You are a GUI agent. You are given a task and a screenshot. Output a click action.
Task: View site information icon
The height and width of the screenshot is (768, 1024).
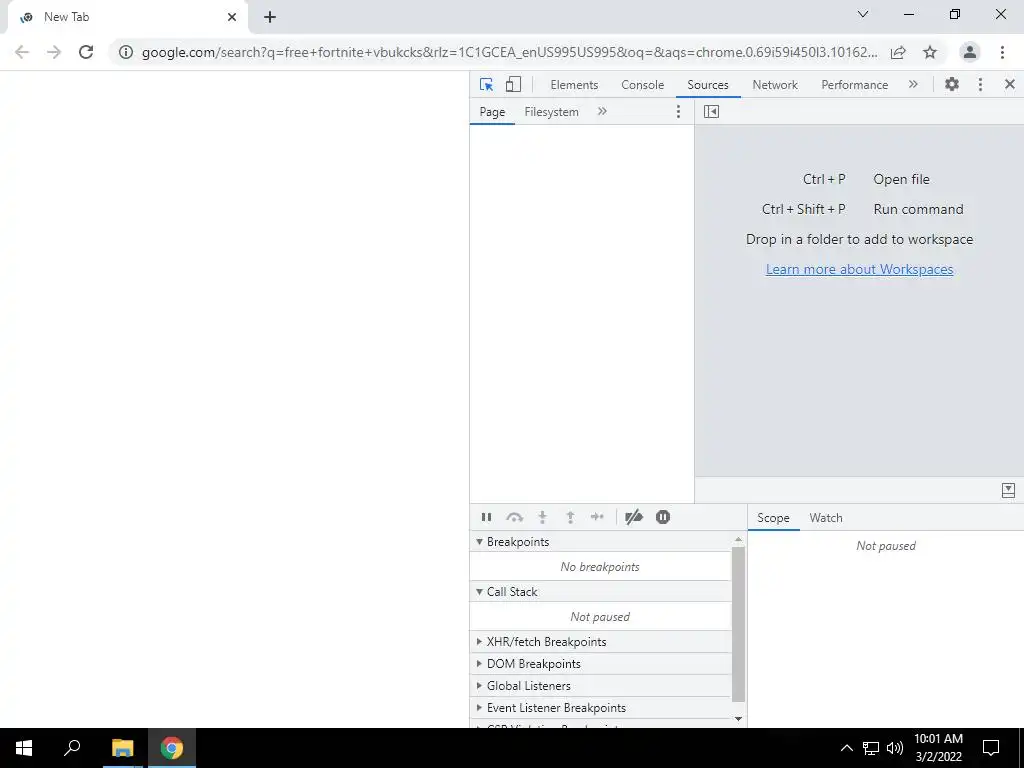(x=126, y=52)
